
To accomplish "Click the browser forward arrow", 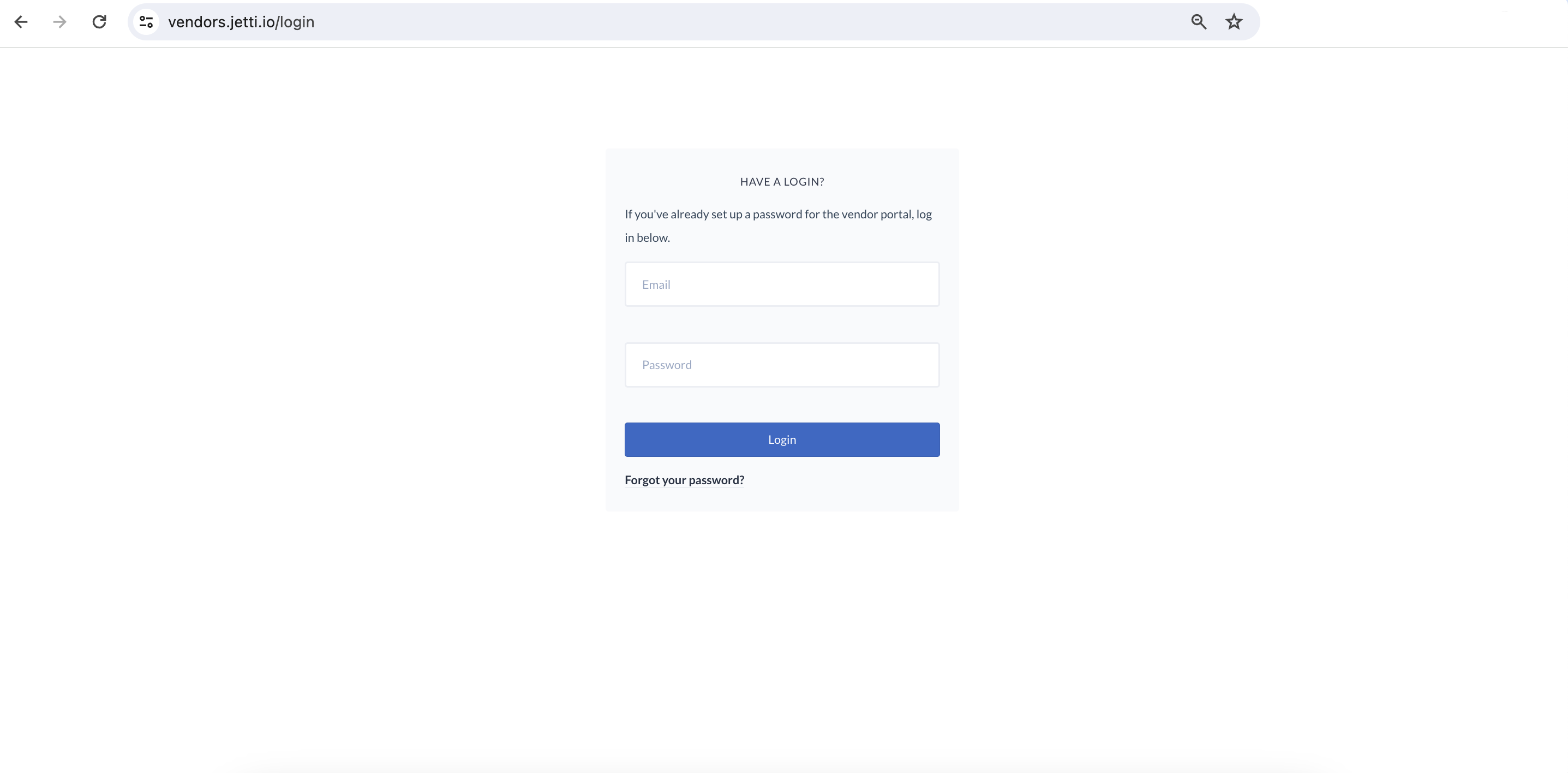I will click(59, 22).
